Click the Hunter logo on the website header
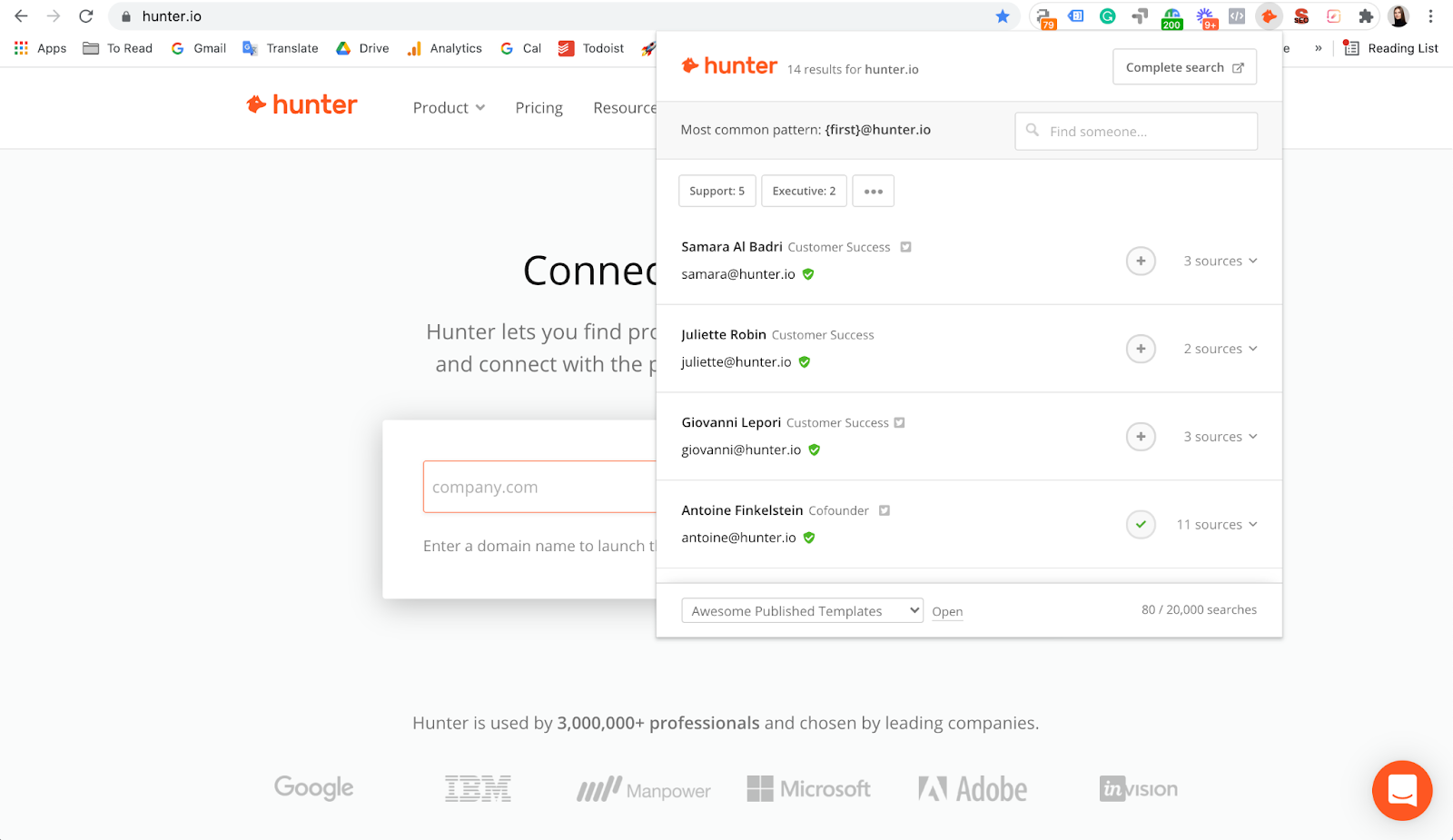 (301, 105)
